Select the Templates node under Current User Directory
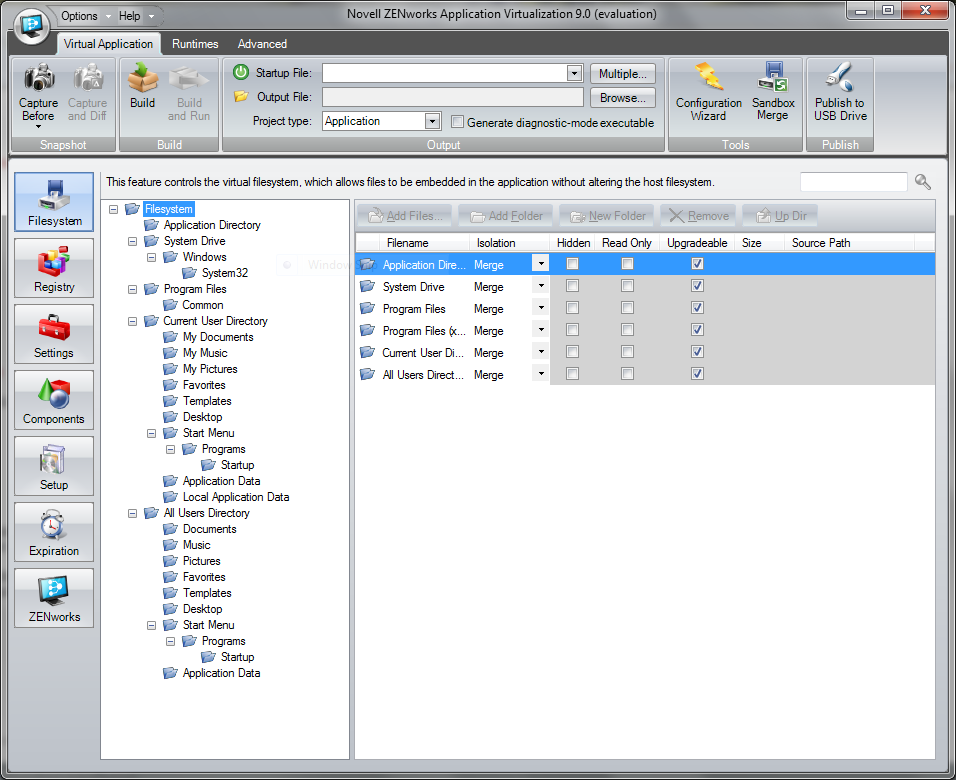The image size is (956, 780). click(207, 401)
